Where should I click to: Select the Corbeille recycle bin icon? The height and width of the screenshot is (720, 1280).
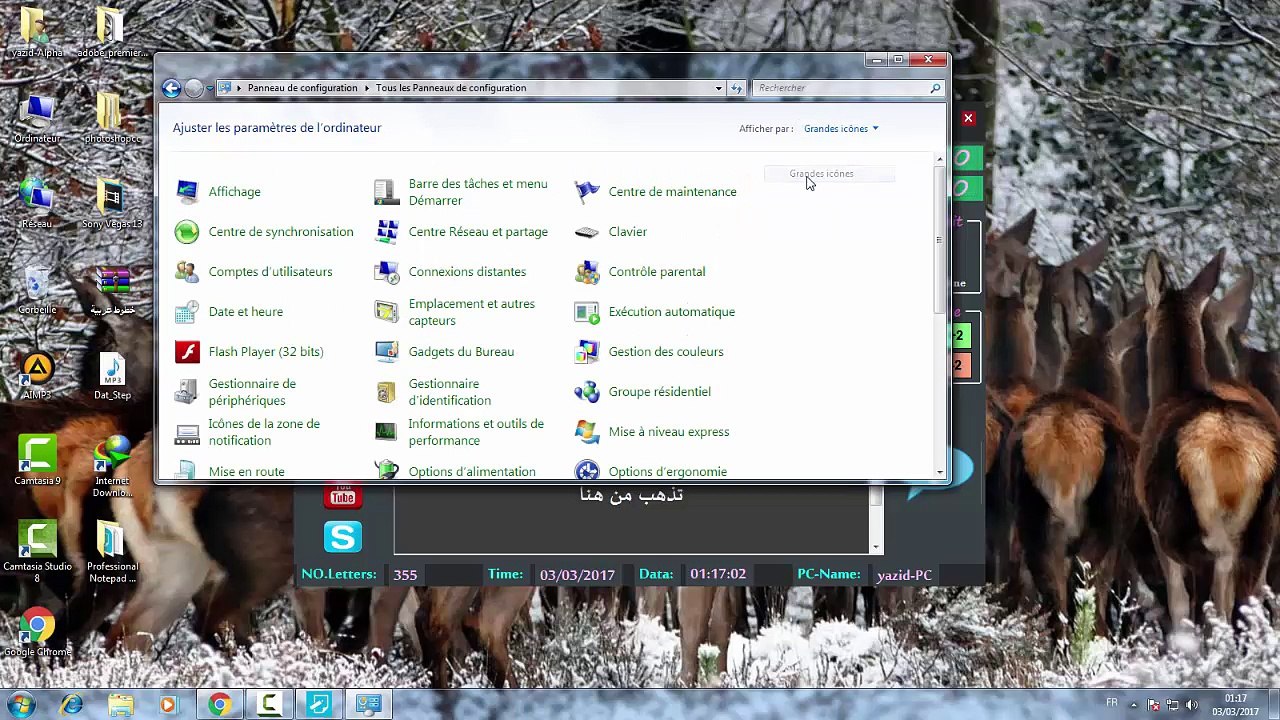coord(36,290)
